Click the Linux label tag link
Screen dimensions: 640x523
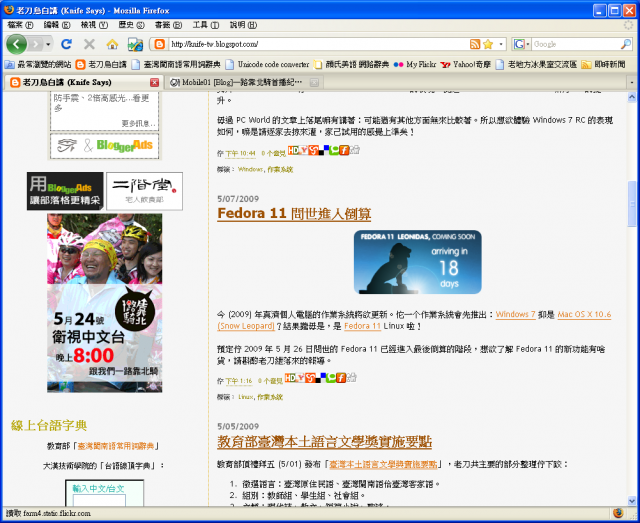[246, 397]
